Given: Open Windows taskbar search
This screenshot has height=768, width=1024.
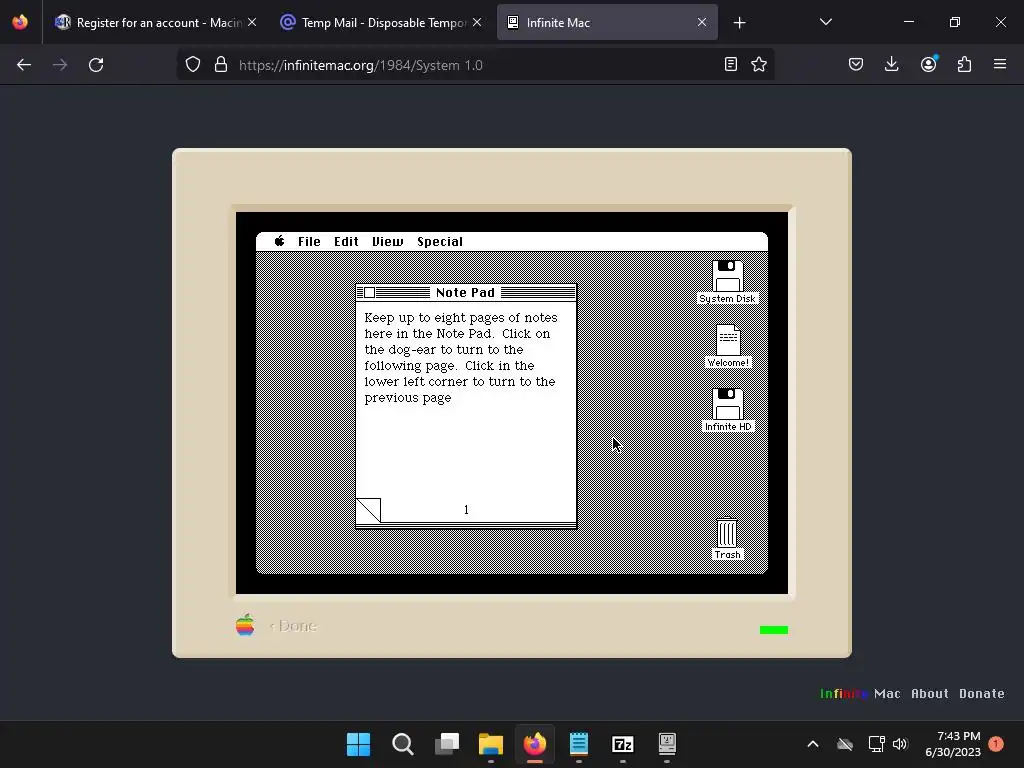Looking at the screenshot, I should tap(403, 744).
